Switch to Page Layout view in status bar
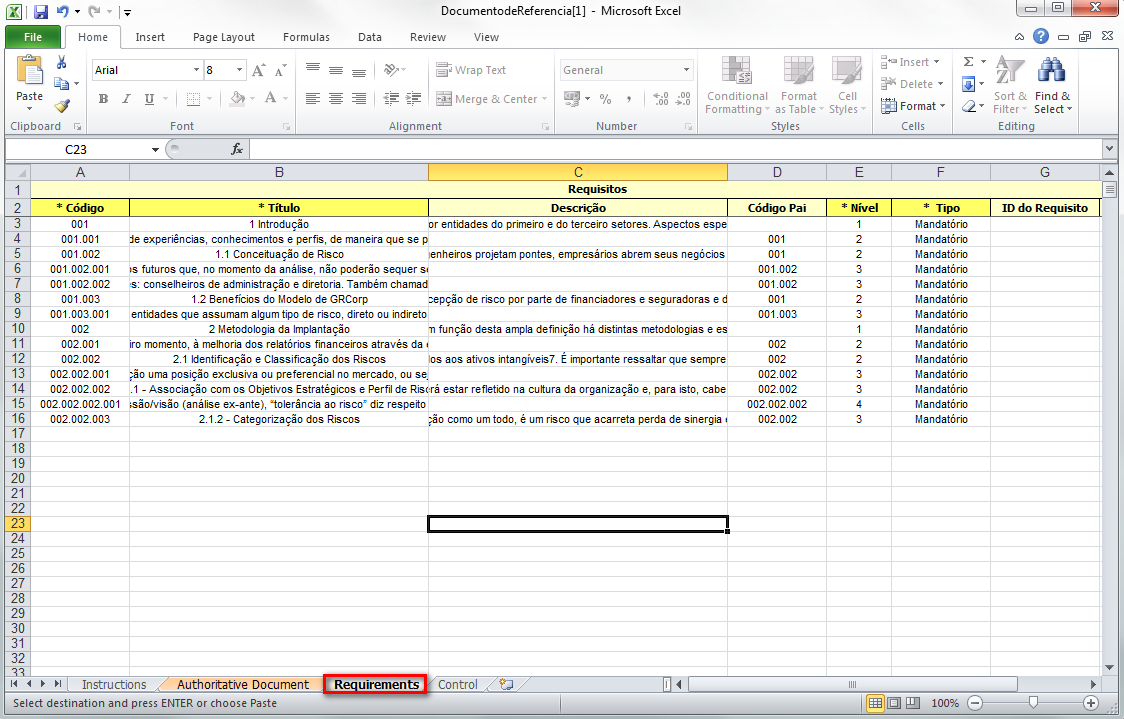The image size is (1124, 719). pyautogui.click(x=894, y=703)
